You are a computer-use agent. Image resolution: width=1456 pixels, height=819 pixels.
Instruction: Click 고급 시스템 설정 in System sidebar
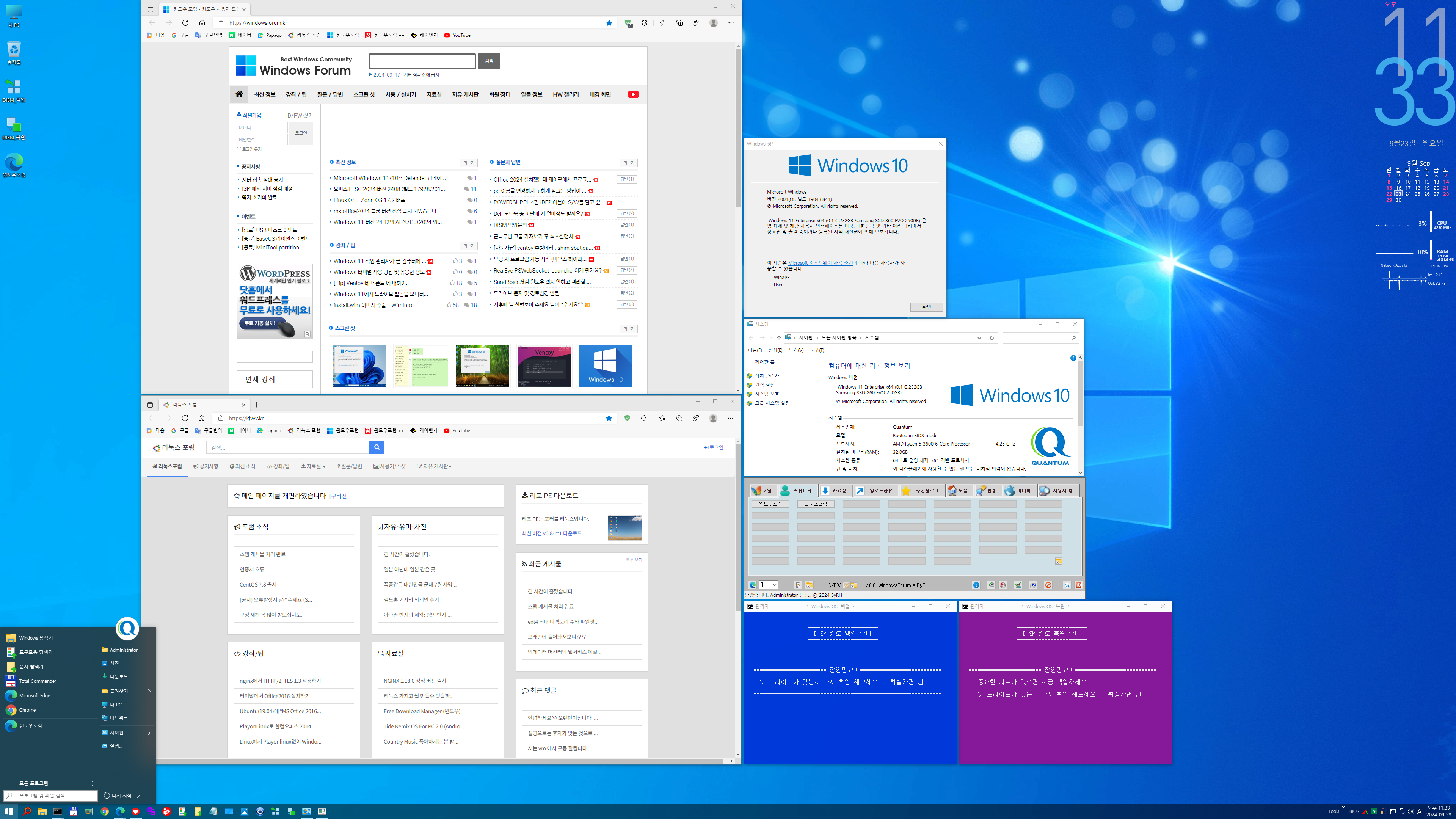point(772,403)
